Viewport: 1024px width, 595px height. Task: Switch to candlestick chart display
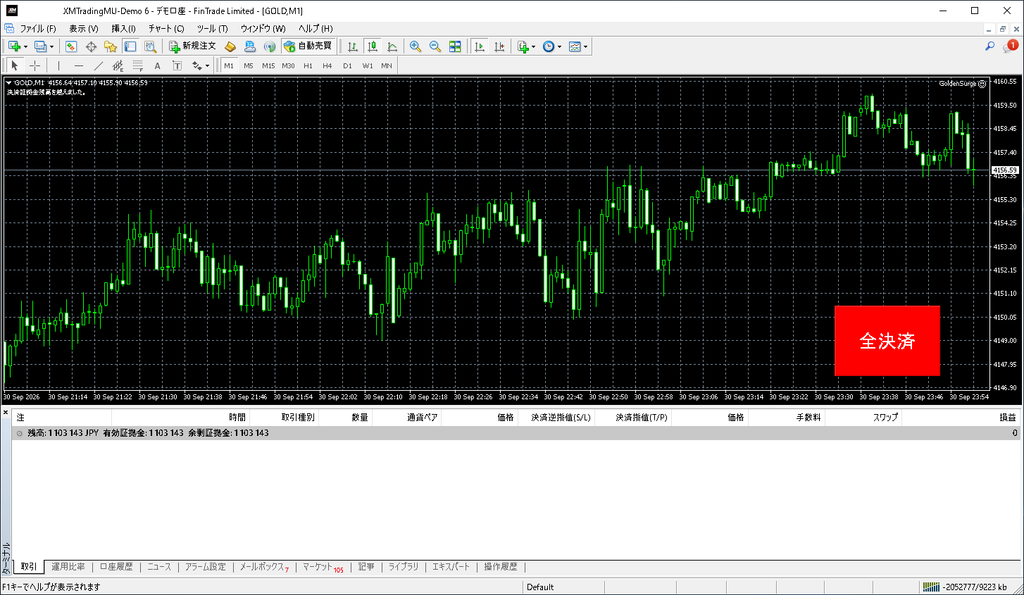(x=372, y=46)
